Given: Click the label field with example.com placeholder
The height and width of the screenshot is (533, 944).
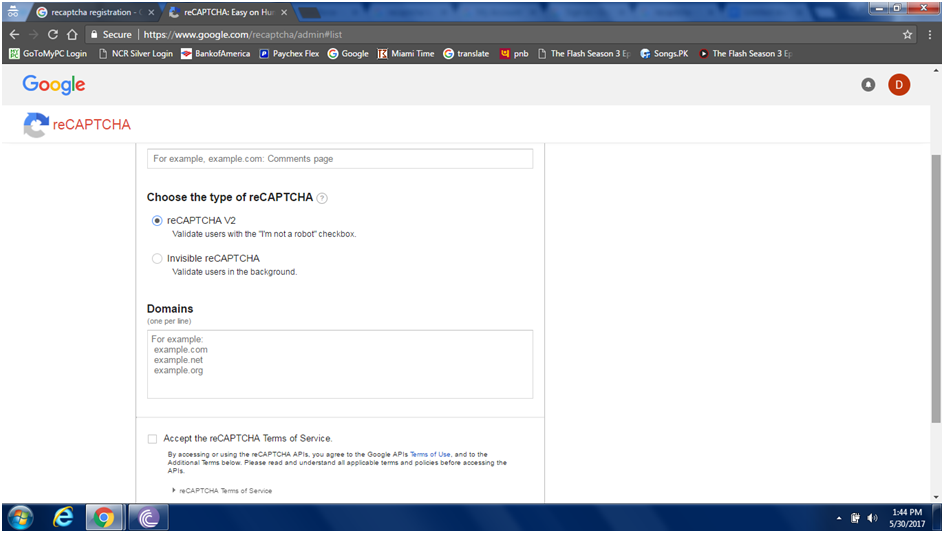Looking at the screenshot, I should point(340,159).
